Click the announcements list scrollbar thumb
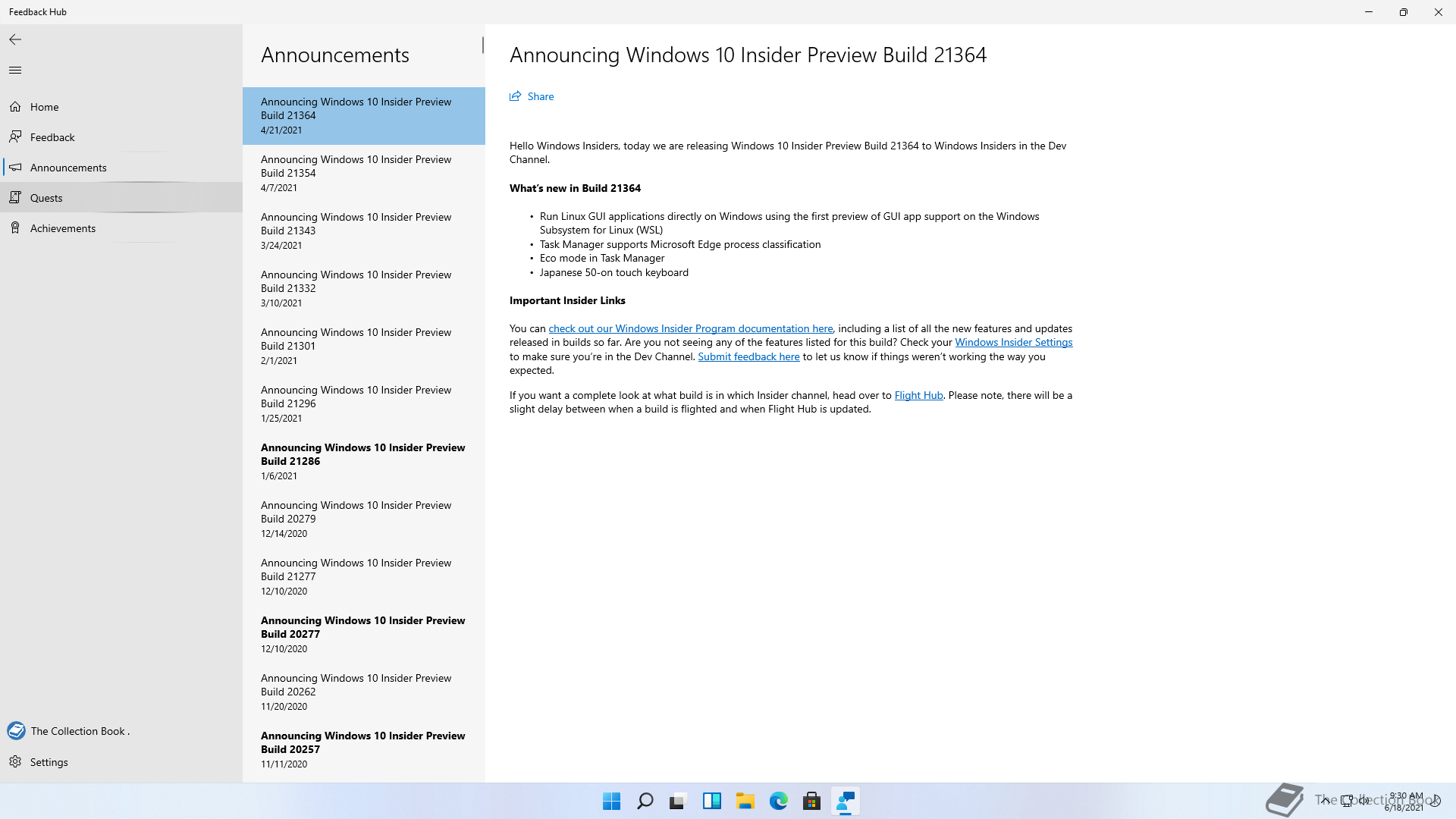 [x=482, y=45]
